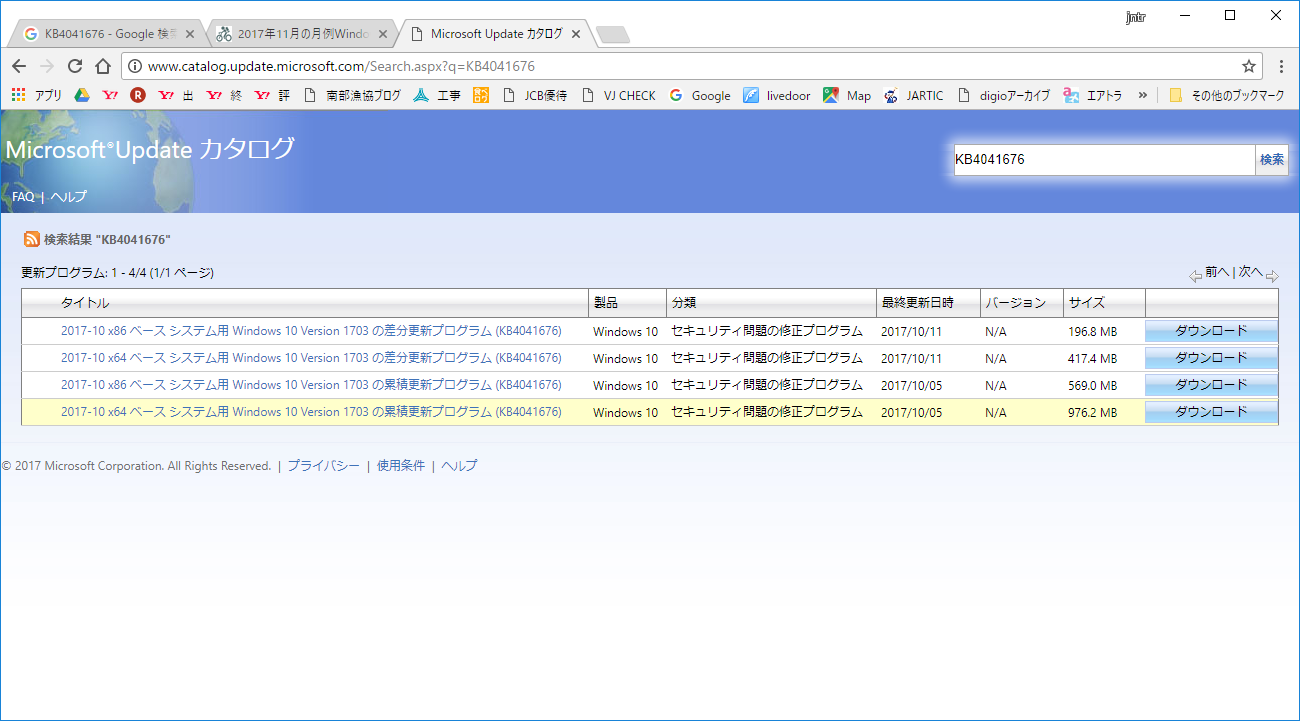View site information icon in address bar

(136, 67)
